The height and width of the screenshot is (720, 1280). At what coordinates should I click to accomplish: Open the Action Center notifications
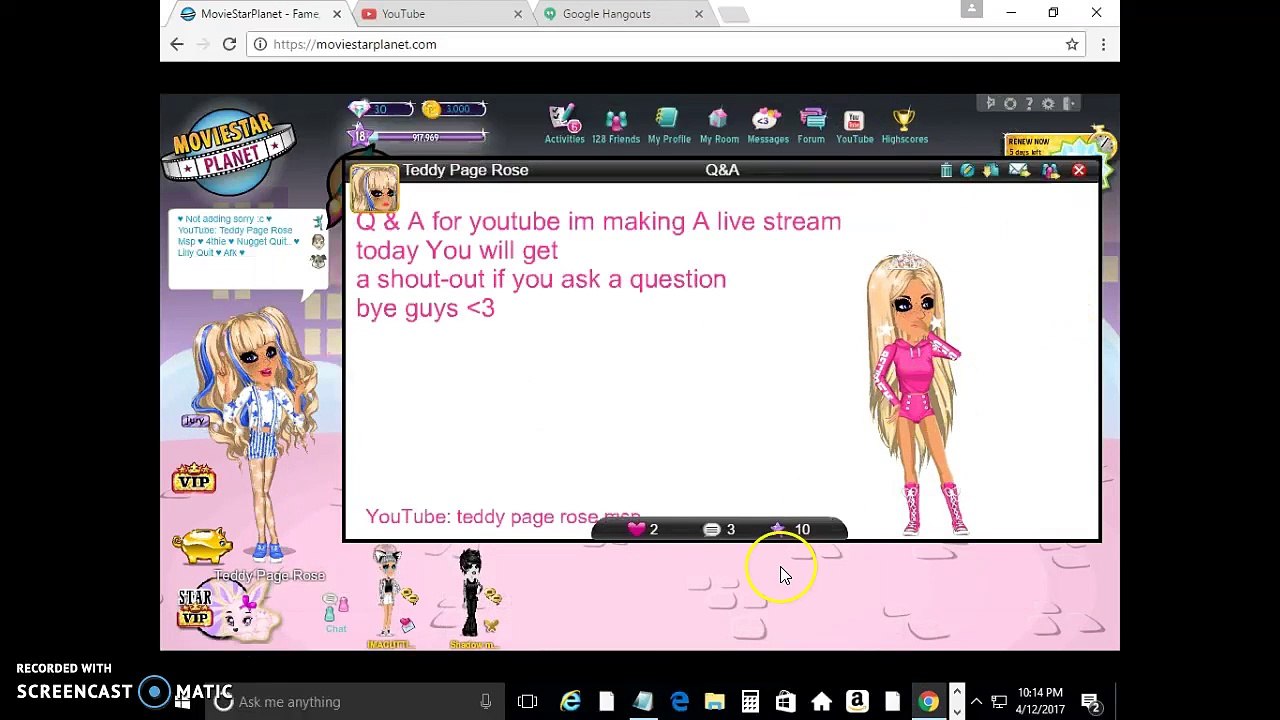(x=1091, y=702)
